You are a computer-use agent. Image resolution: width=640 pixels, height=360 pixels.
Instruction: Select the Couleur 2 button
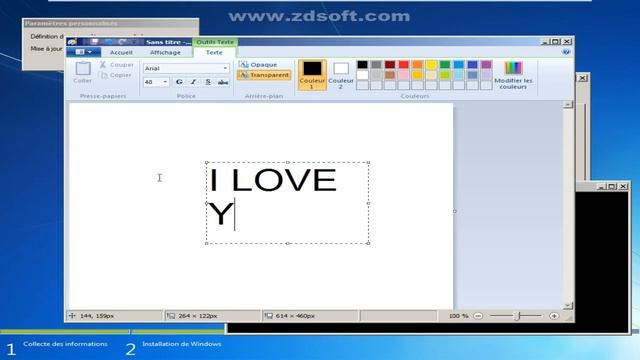pyautogui.click(x=341, y=75)
